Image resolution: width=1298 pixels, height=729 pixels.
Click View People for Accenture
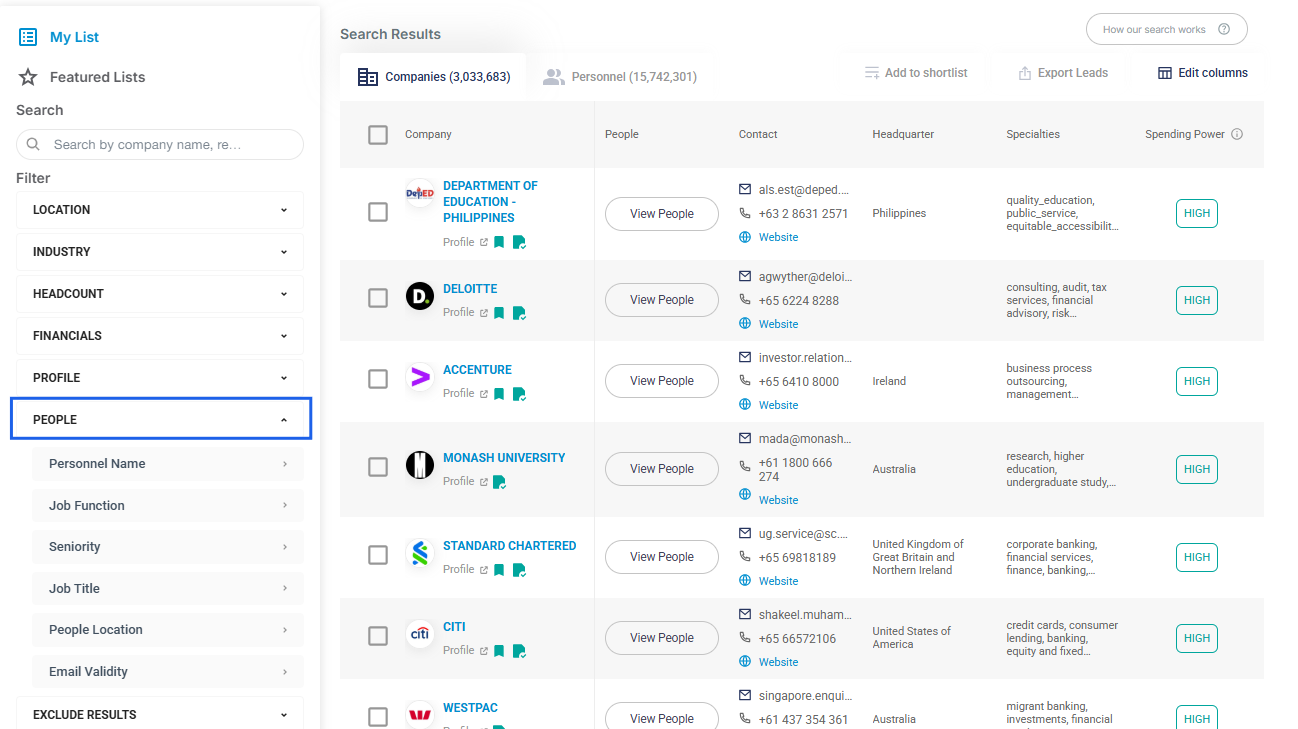click(662, 381)
